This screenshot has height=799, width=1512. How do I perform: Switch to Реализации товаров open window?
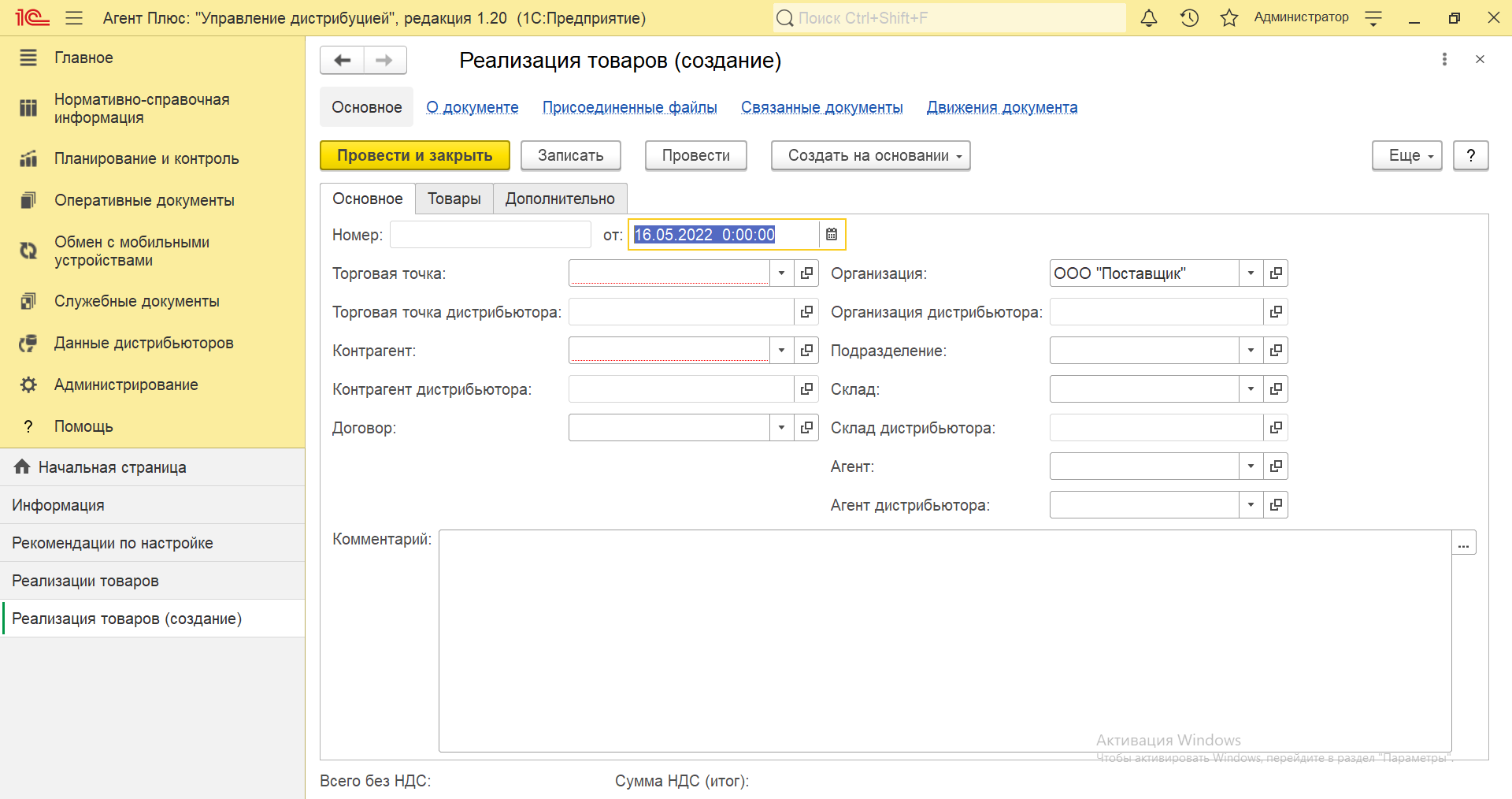153,581
